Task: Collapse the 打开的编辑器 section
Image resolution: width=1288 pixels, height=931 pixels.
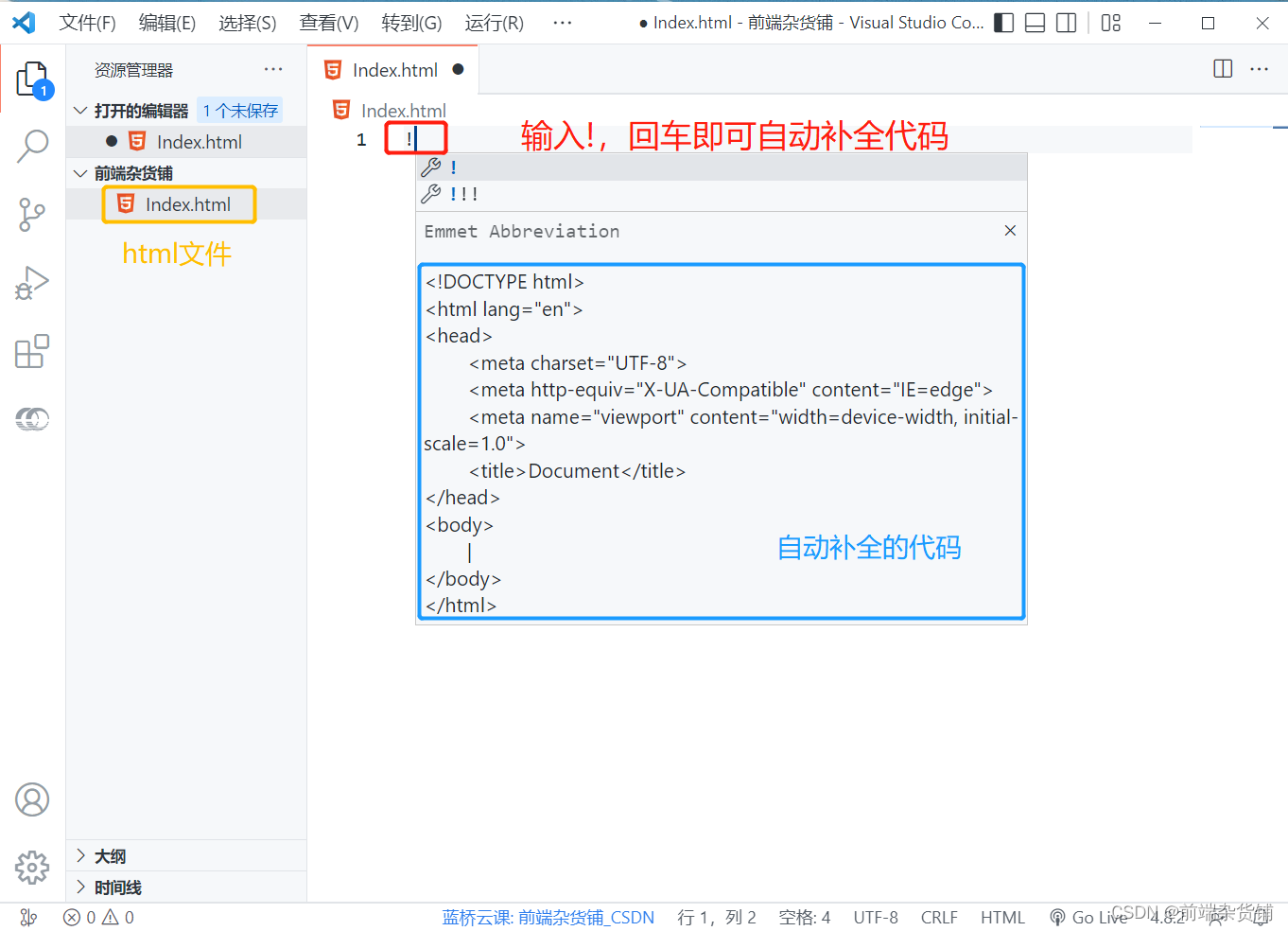Action: pyautogui.click(x=141, y=111)
